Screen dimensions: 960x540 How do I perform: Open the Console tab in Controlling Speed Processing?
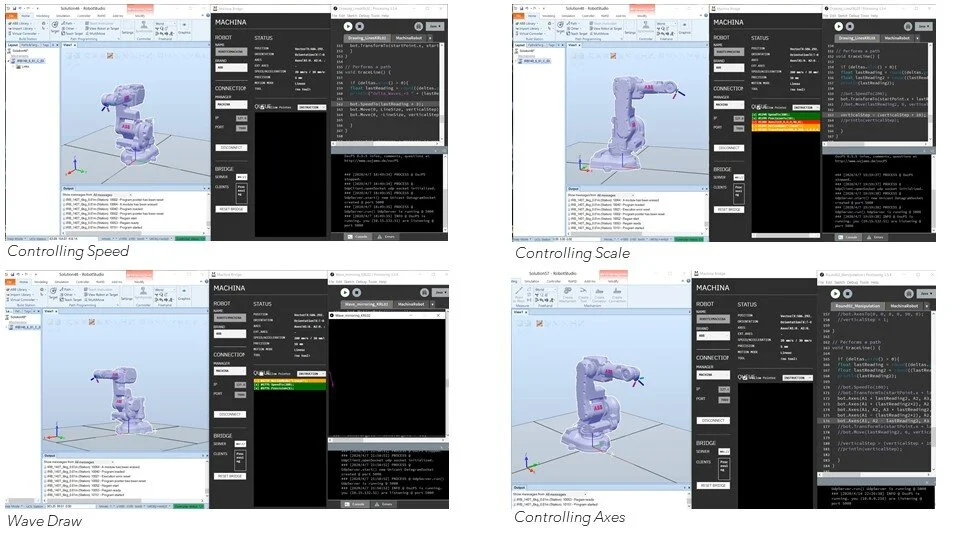pyautogui.click(x=359, y=236)
